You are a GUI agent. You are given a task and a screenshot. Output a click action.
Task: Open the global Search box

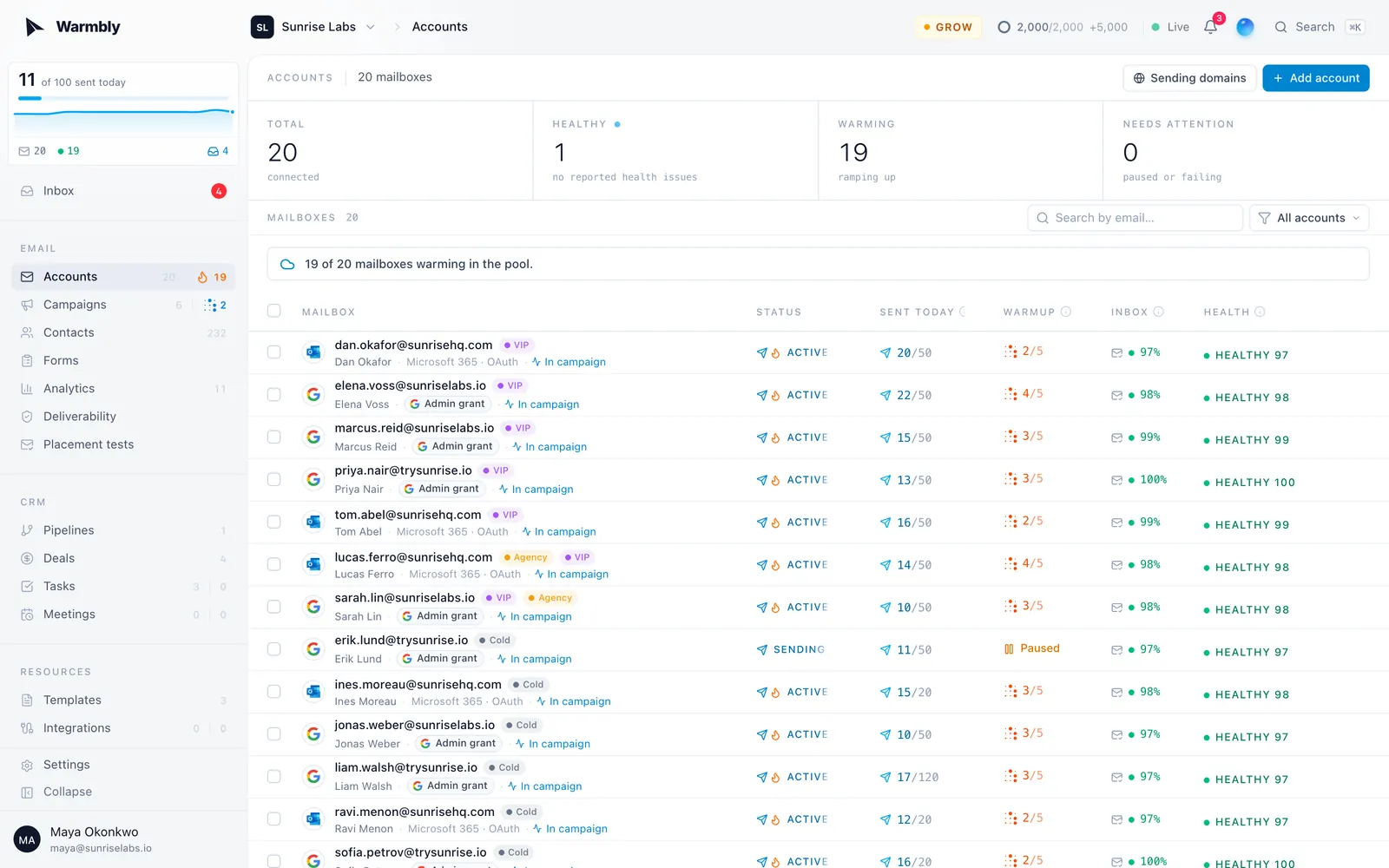coord(1319,27)
